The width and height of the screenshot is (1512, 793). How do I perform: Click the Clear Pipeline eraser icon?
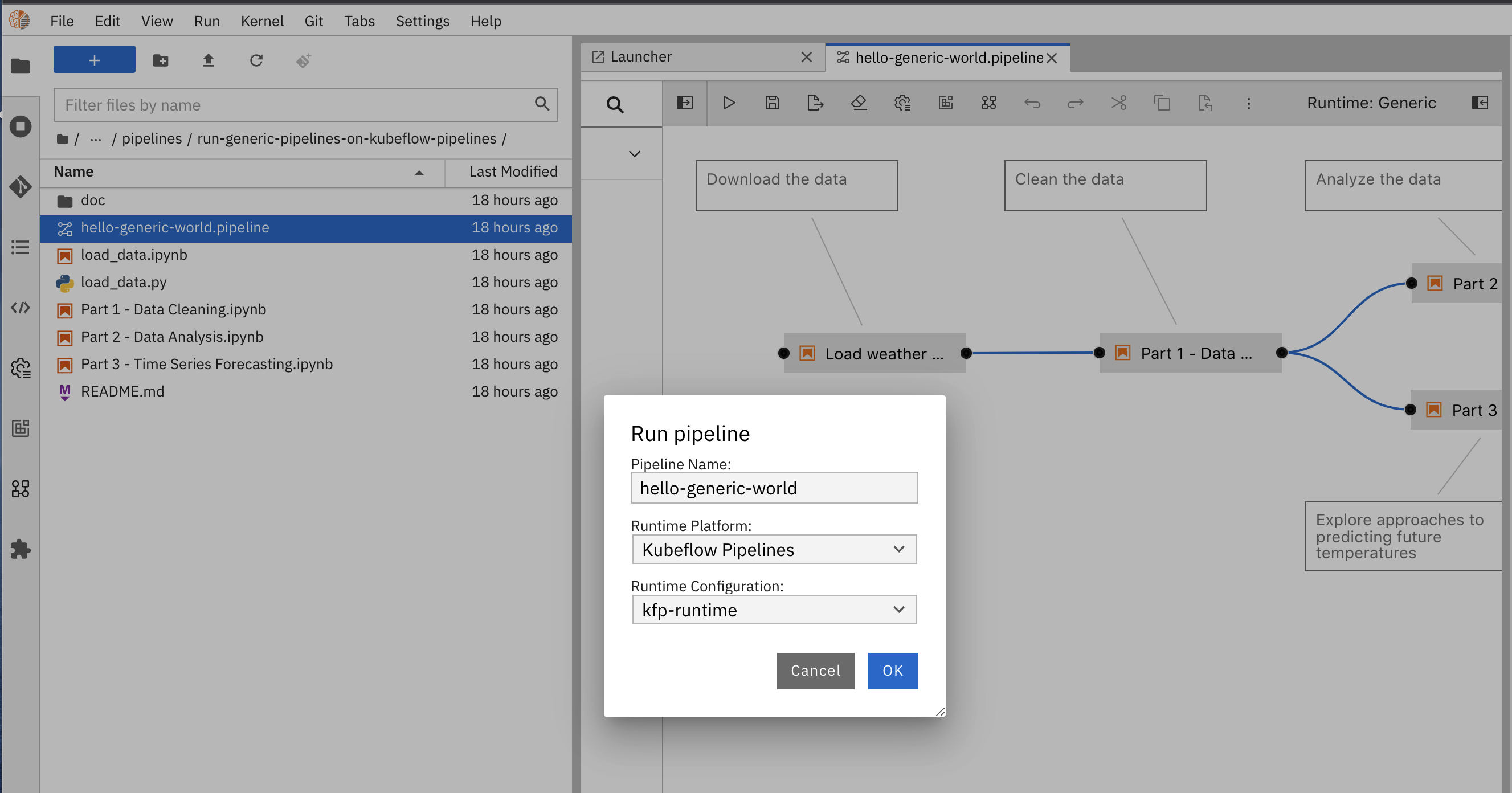tap(859, 103)
